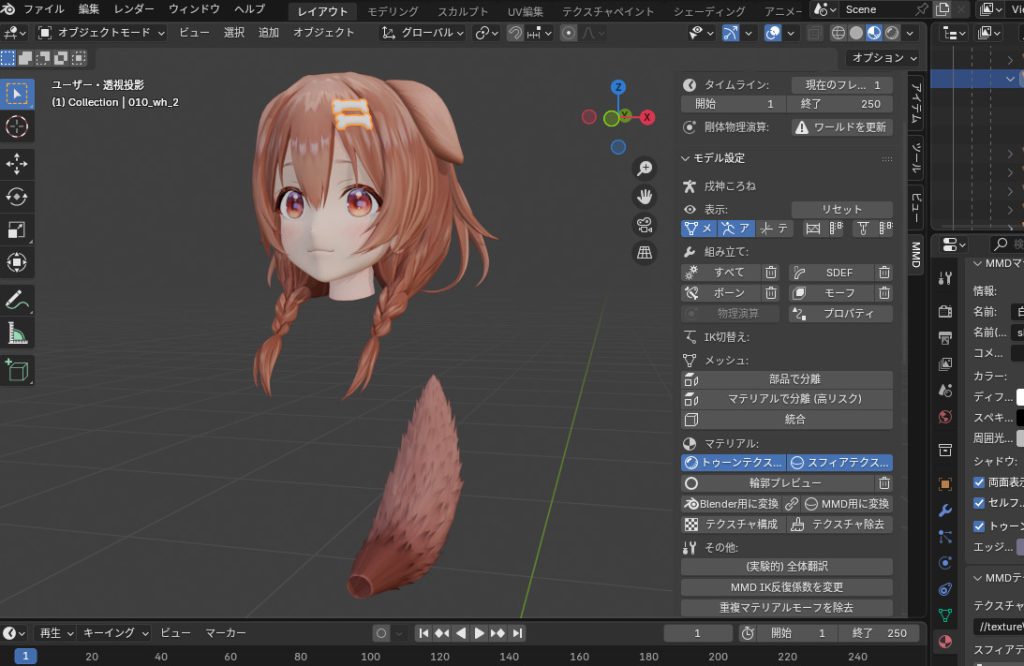Screen dimensions: 1024x666
Task: Open the グローバル orientation dropdown
Action: tap(424, 32)
